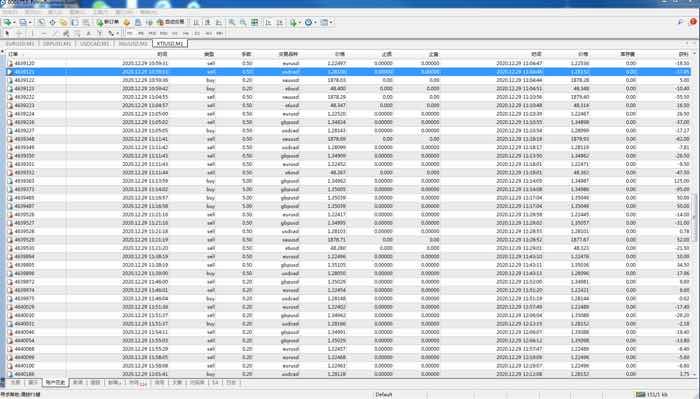
Task: Click the zoom in magnifier icon
Action: coord(232,22)
